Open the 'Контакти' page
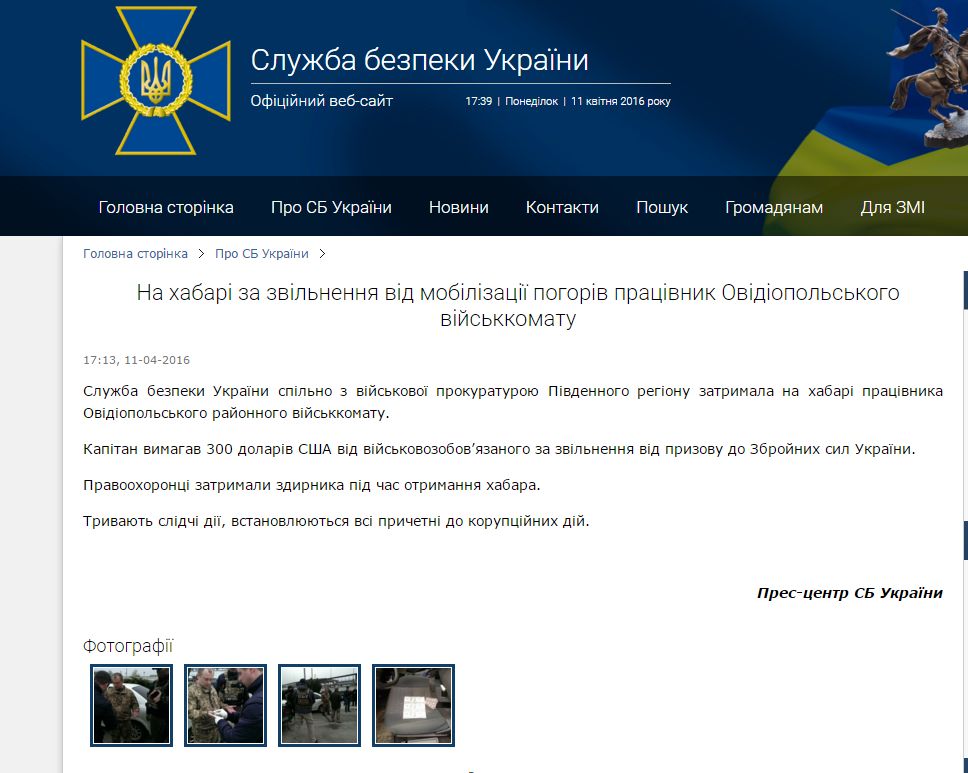Screen dimensions: 968x773 (x=562, y=207)
